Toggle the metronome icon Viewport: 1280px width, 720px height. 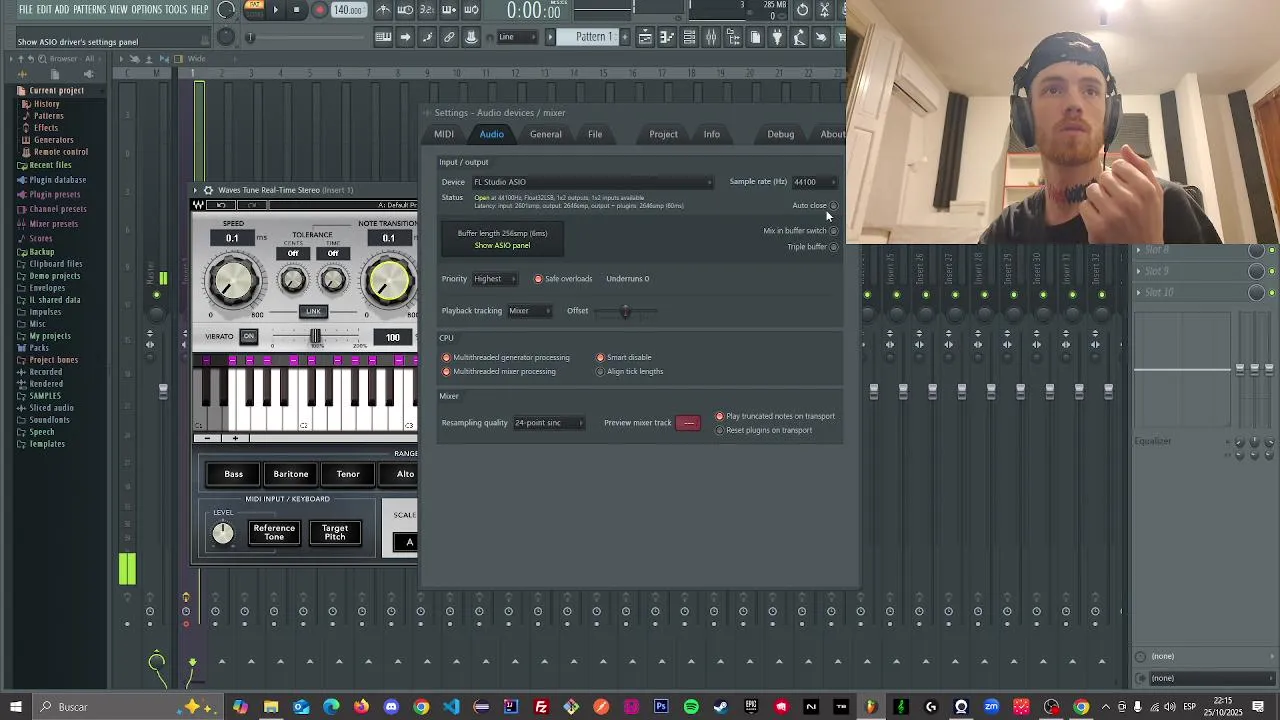383,10
